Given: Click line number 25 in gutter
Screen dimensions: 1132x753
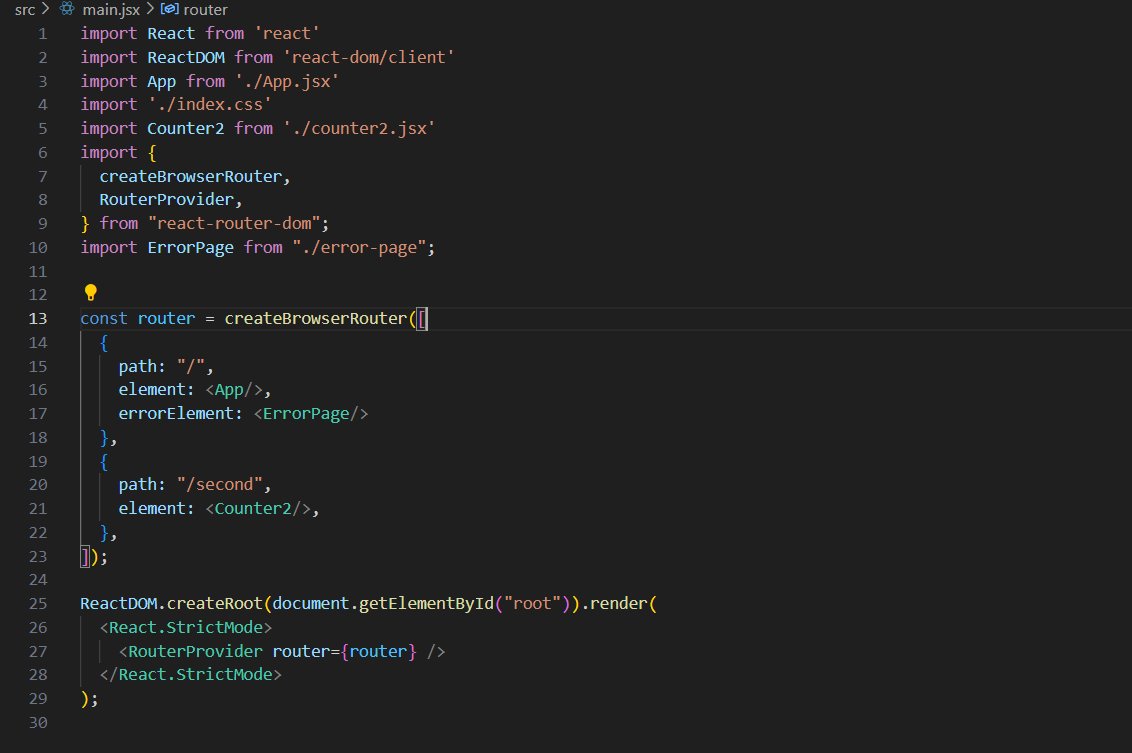Looking at the screenshot, I should 38,604.
